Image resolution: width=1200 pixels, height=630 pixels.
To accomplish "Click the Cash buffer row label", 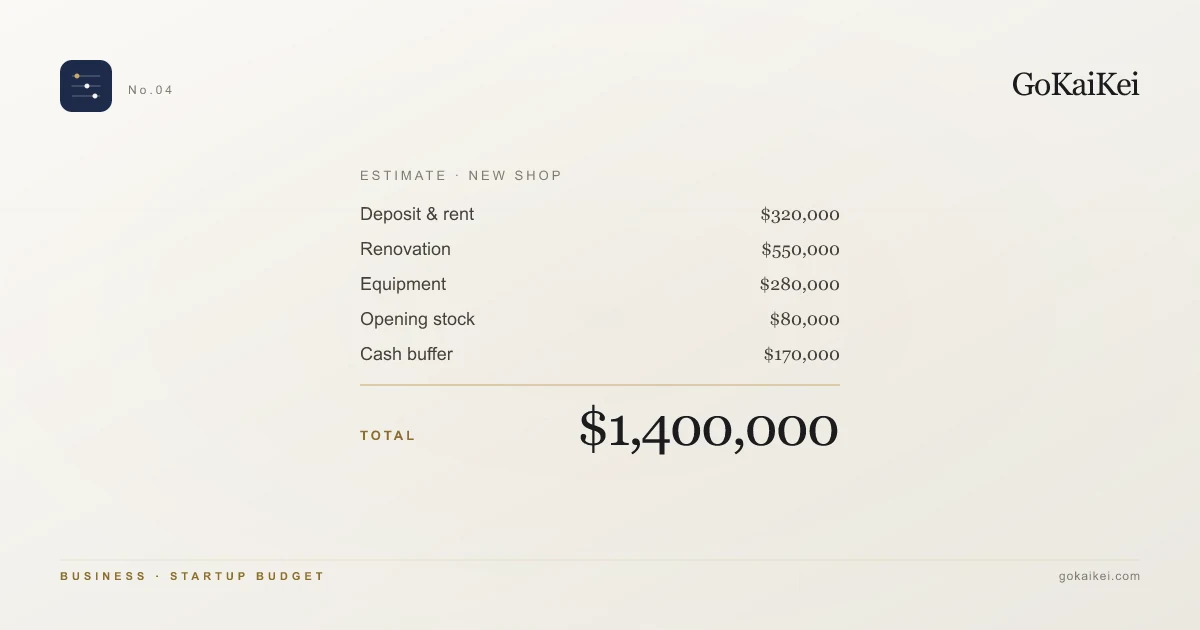I will click(x=406, y=354).
